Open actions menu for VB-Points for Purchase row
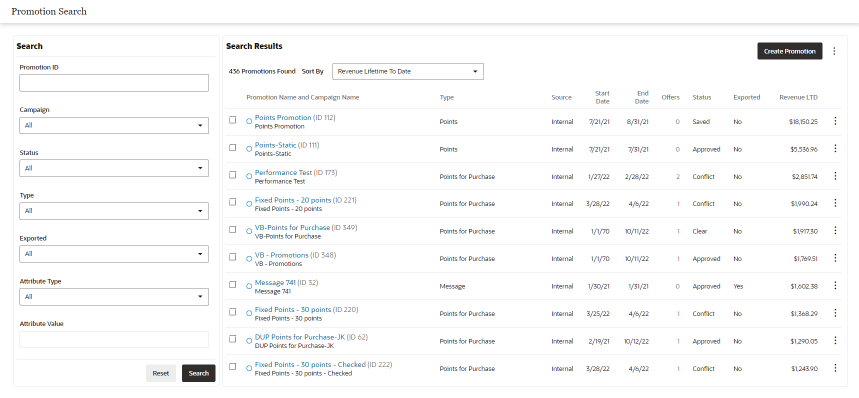This screenshot has height=398, width=859. (835, 230)
